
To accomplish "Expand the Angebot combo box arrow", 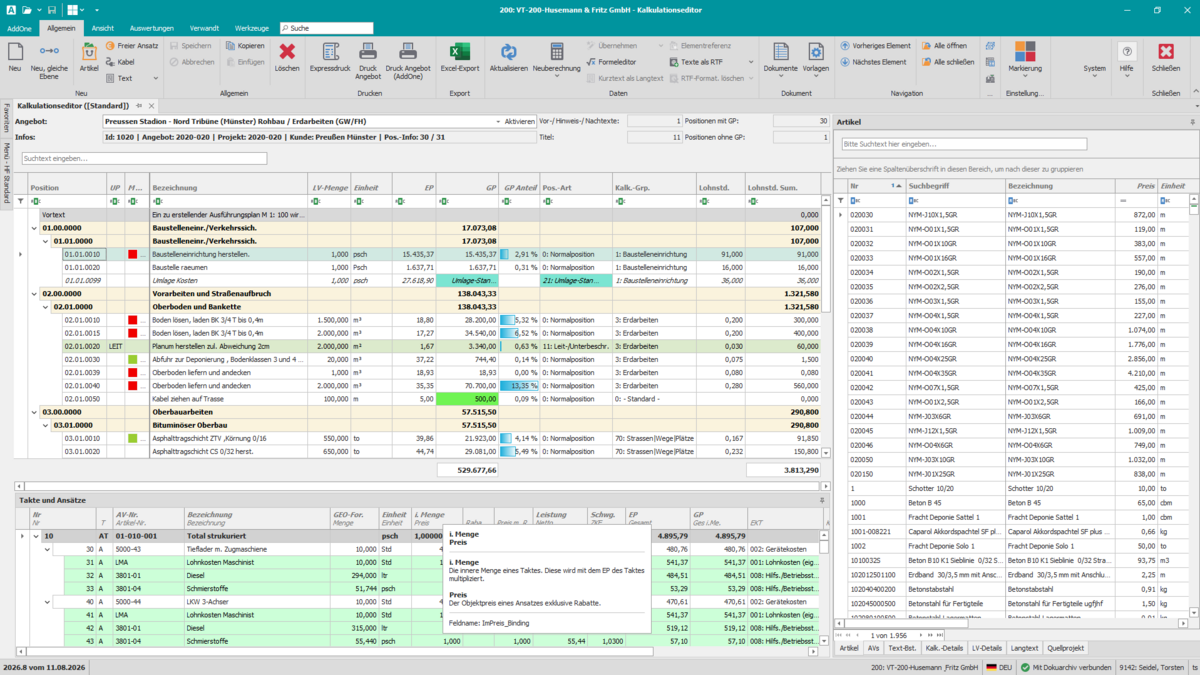I will pos(498,121).
